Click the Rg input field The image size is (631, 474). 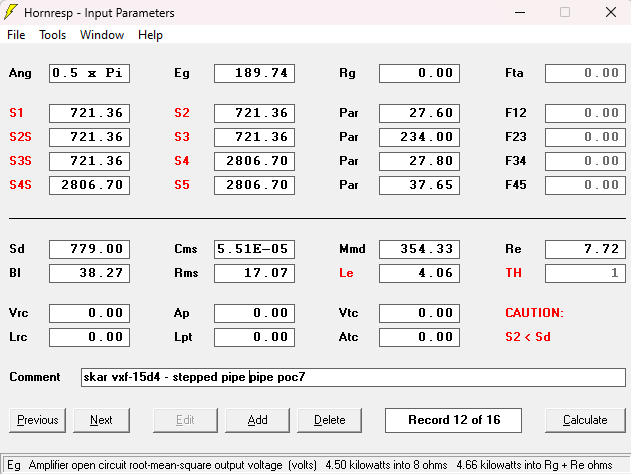point(419,73)
